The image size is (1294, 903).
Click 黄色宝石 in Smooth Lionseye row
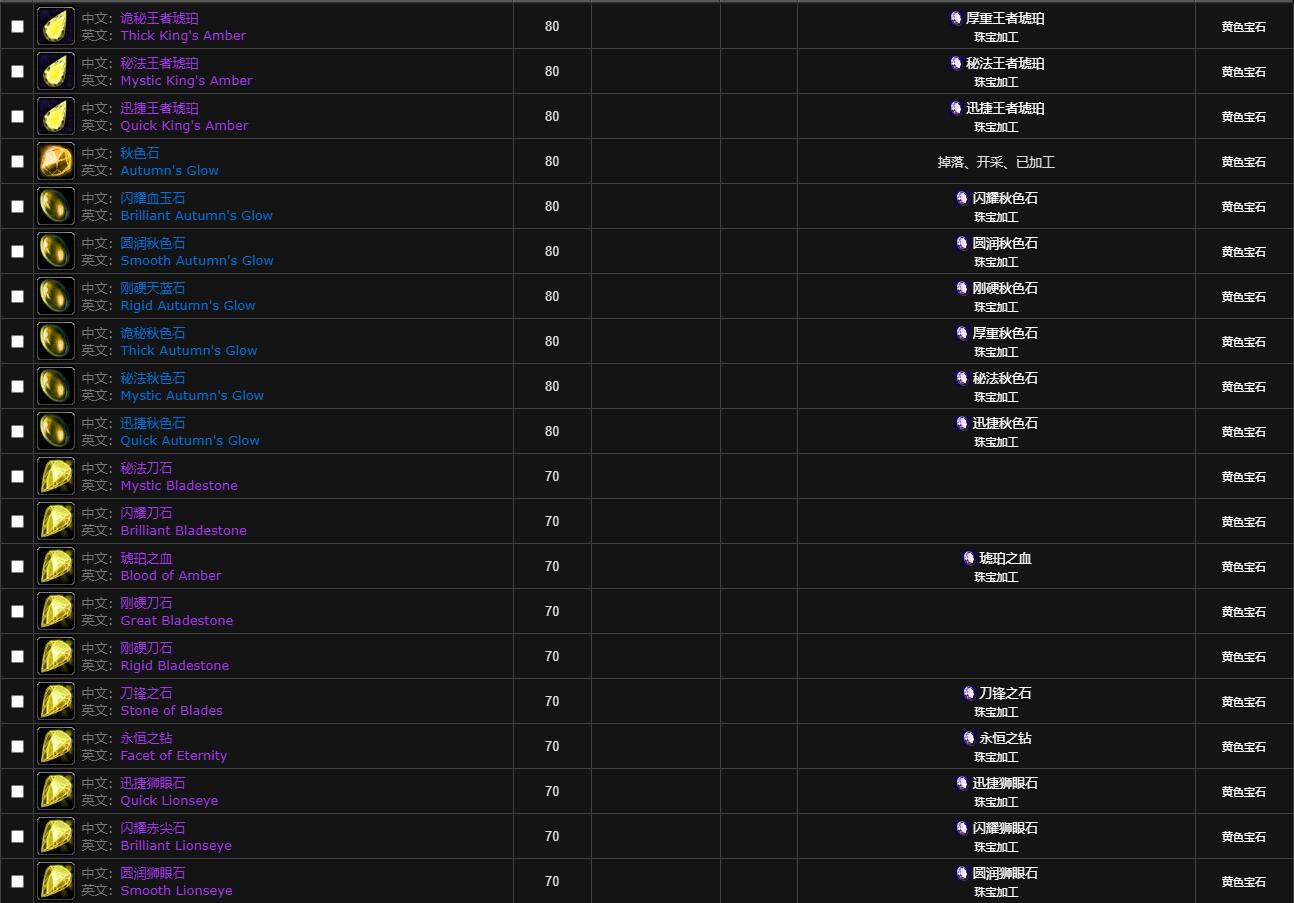click(1243, 882)
